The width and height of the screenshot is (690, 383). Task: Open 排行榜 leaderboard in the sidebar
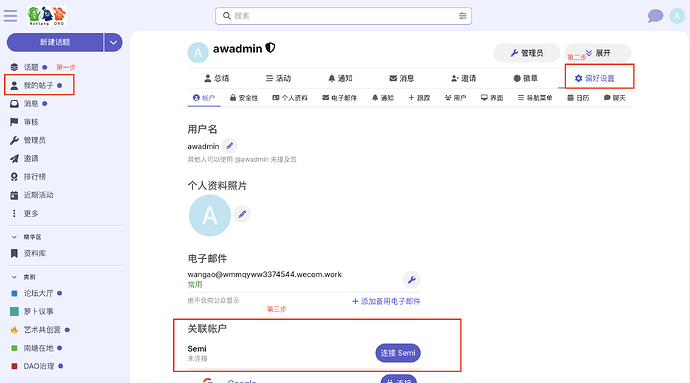pyautogui.click(x=28, y=177)
